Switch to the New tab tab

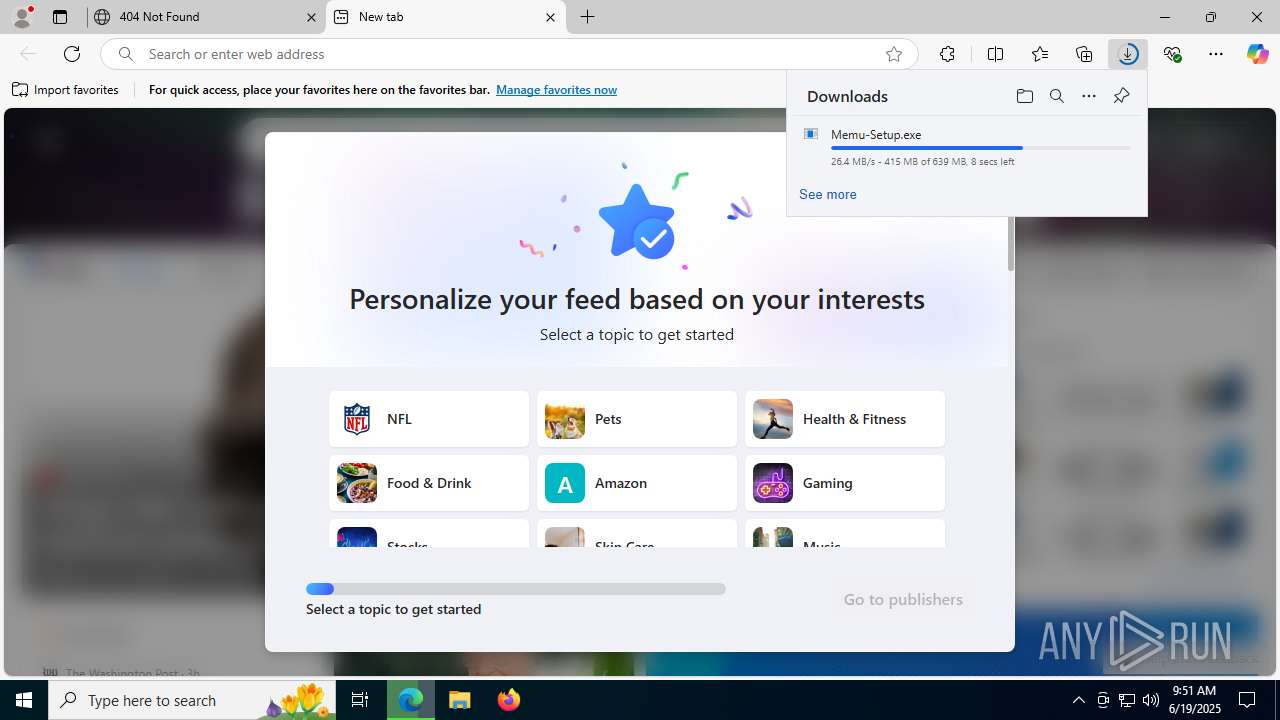pyautogui.click(x=445, y=17)
